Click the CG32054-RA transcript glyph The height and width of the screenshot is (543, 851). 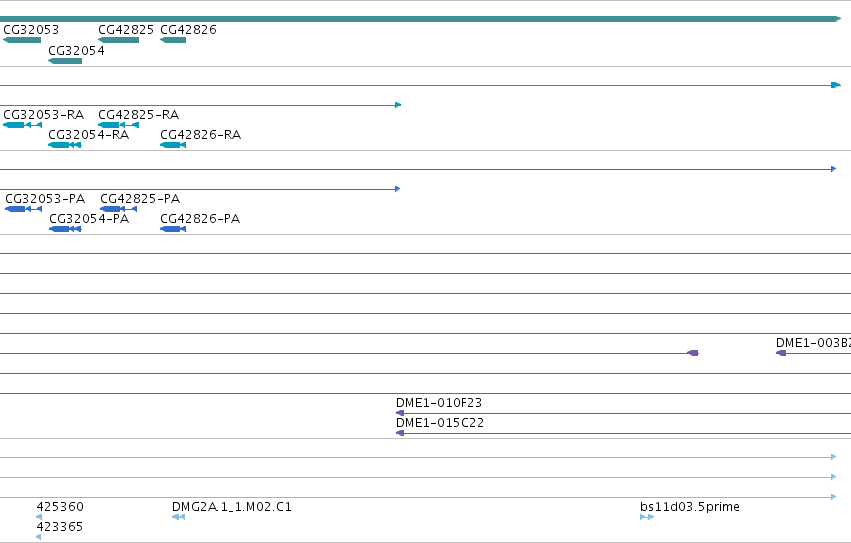tap(65, 145)
